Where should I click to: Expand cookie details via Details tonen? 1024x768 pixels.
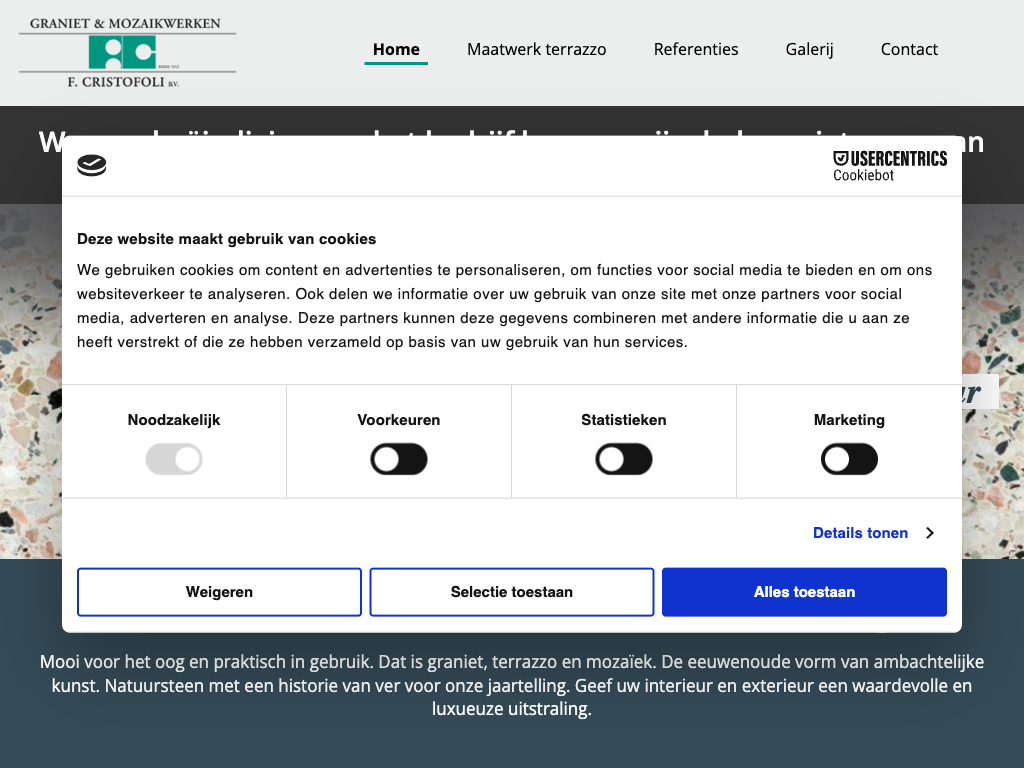[860, 533]
